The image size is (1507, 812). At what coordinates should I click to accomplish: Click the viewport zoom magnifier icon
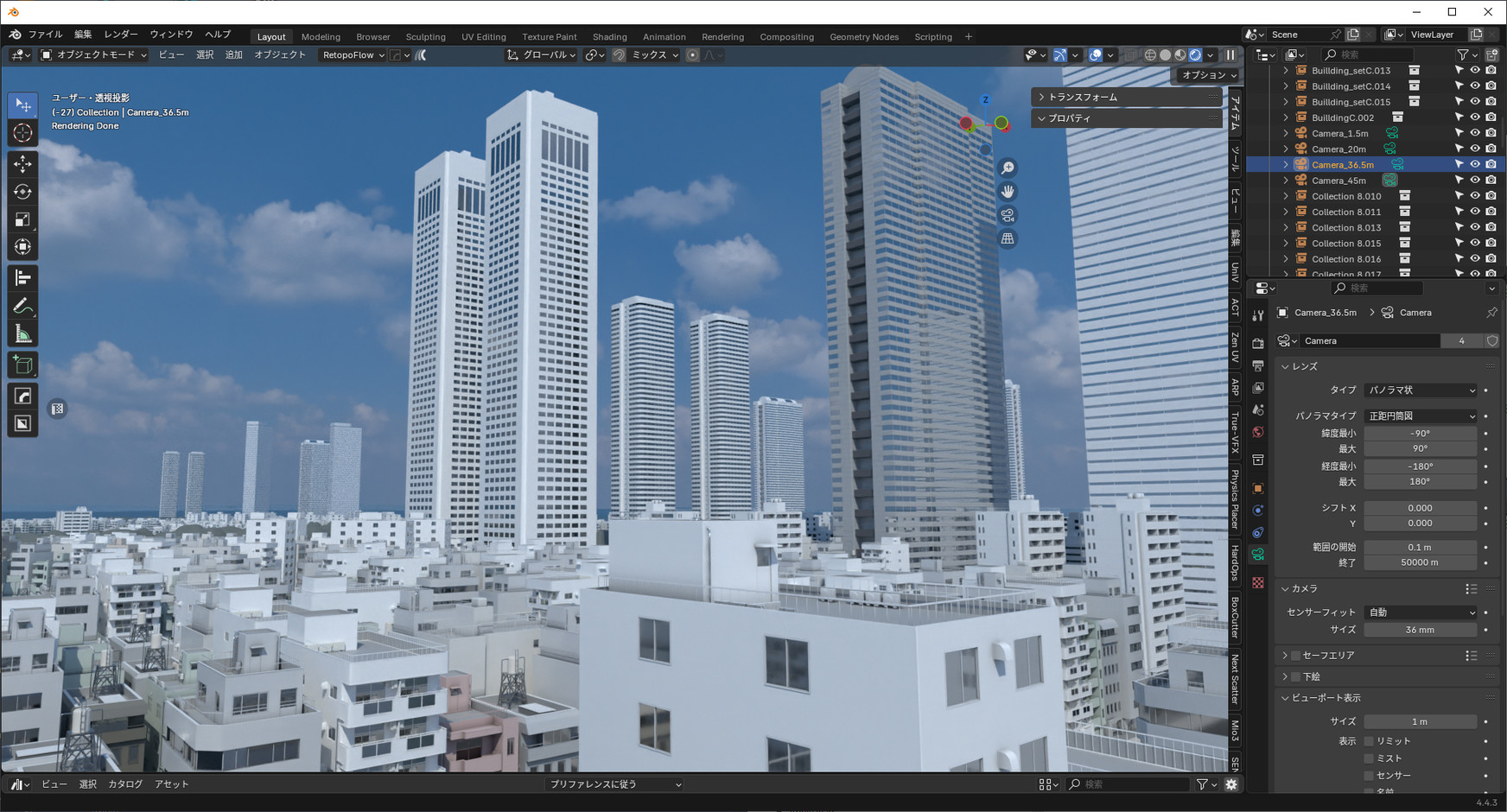pyautogui.click(x=1008, y=168)
